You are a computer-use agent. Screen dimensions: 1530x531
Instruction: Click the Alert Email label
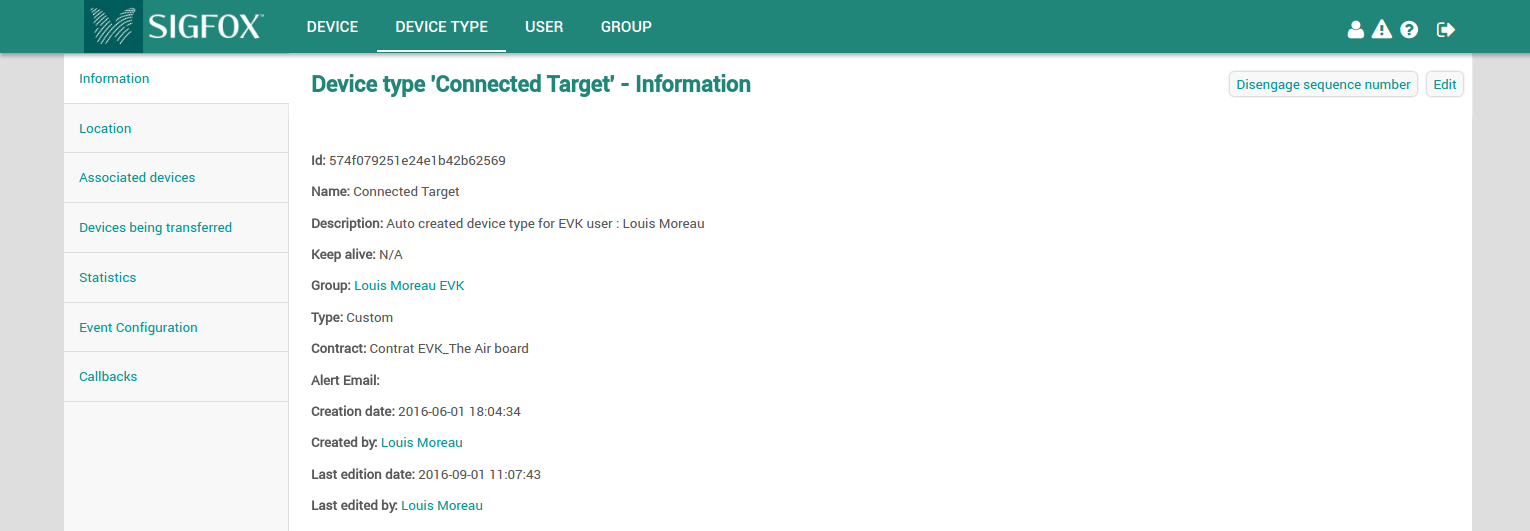pyautogui.click(x=345, y=381)
